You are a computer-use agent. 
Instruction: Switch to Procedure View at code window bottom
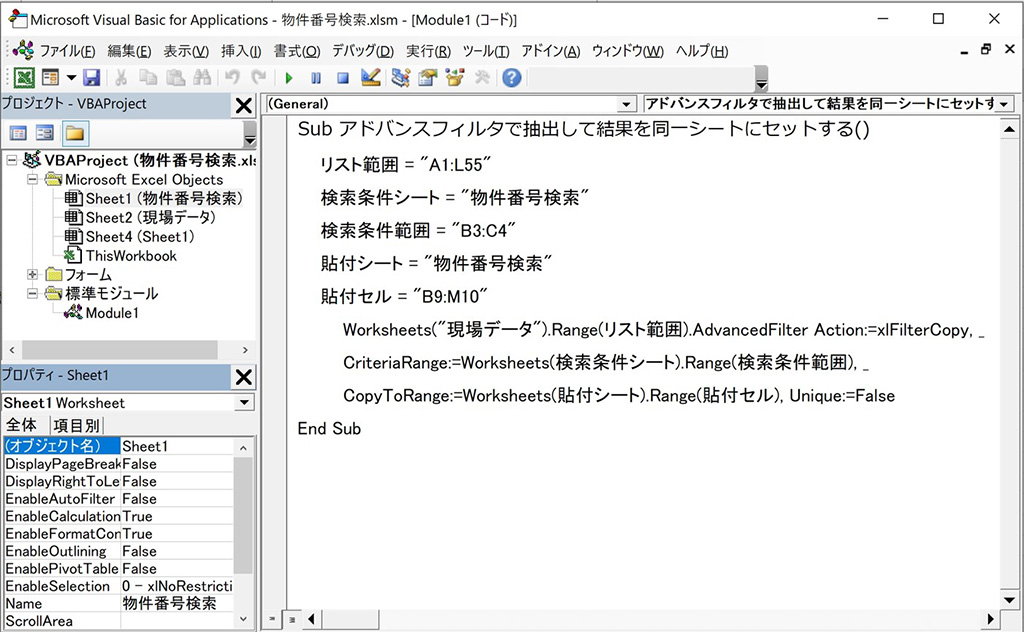[272, 619]
